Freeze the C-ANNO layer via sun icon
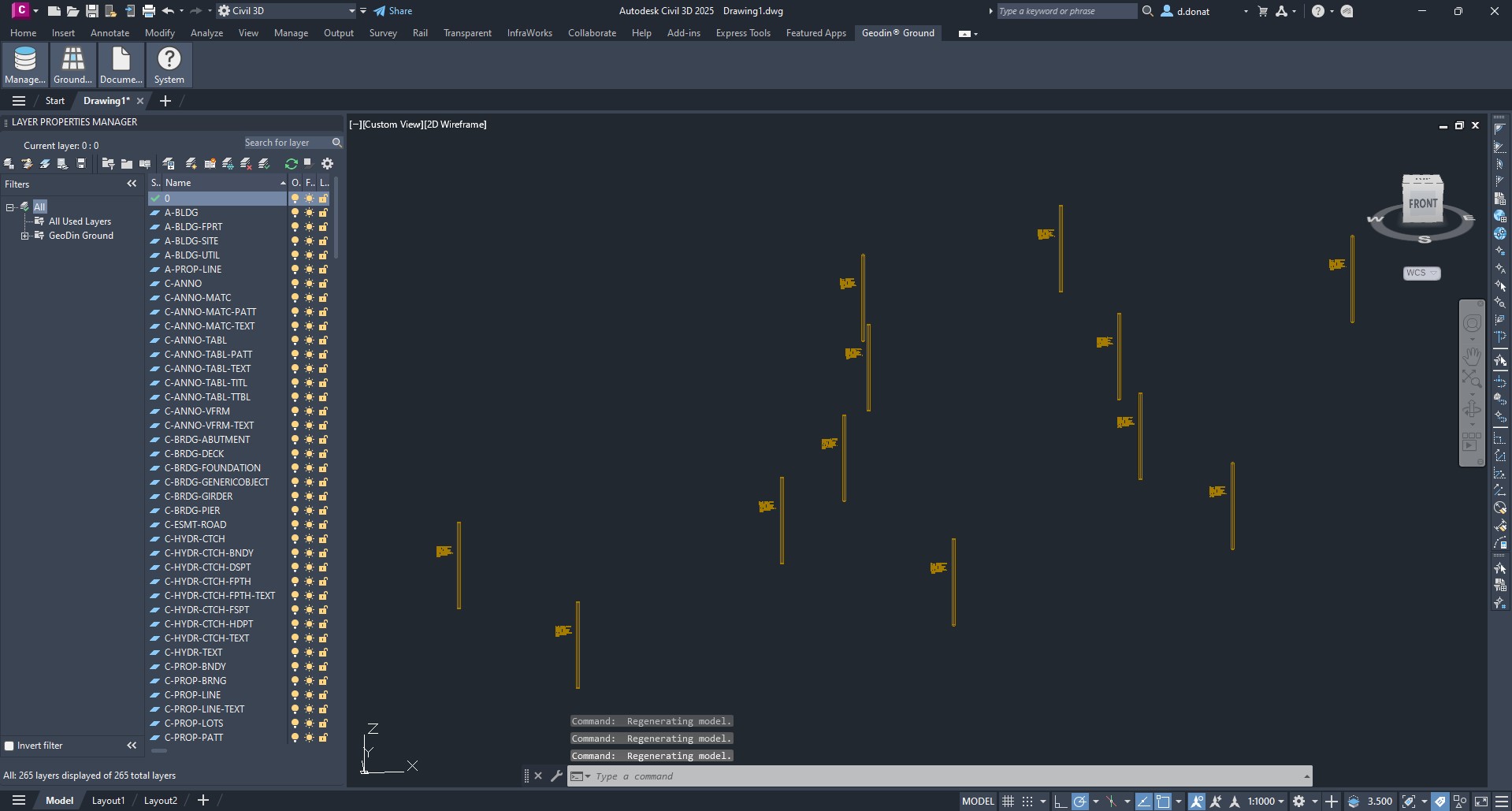 (309, 284)
